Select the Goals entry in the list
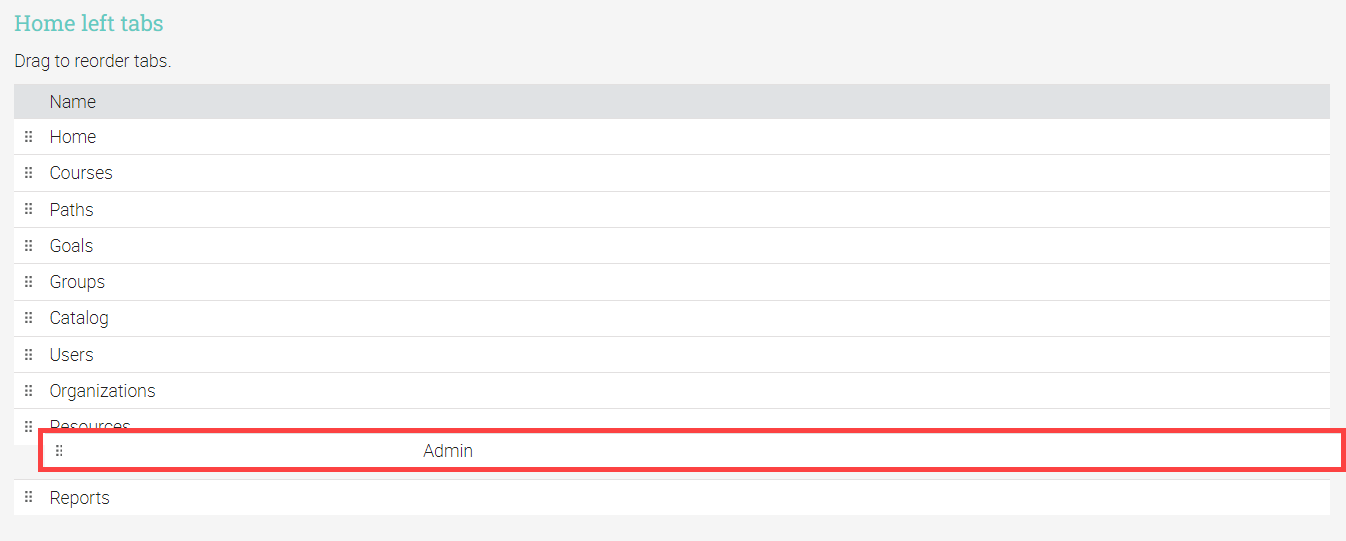Image resolution: width=1346 pixels, height=541 pixels. [71, 246]
